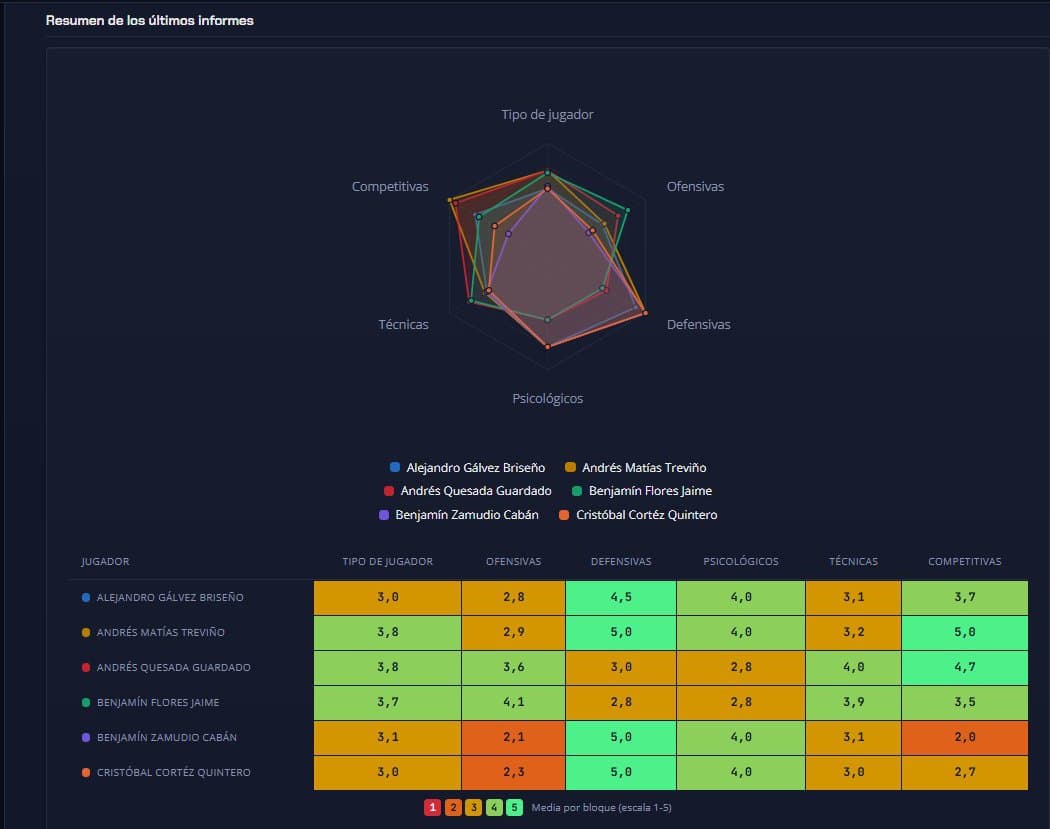The height and width of the screenshot is (829, 1050).
Task: Click radar axis label Tipo de jugador
Action: click(x=547, y=115)
